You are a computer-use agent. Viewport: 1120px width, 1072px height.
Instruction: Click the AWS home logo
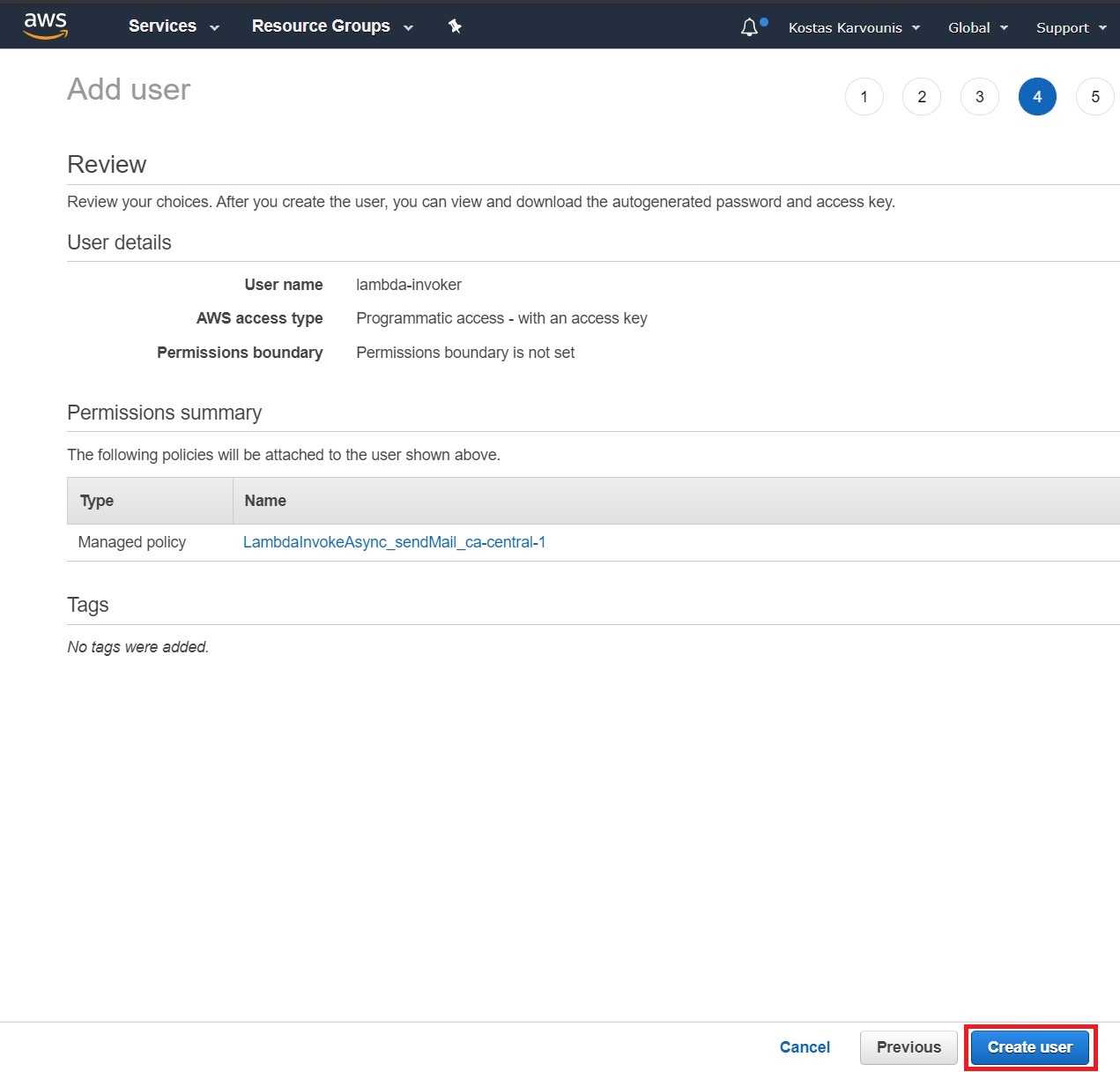tap(45, 25)
